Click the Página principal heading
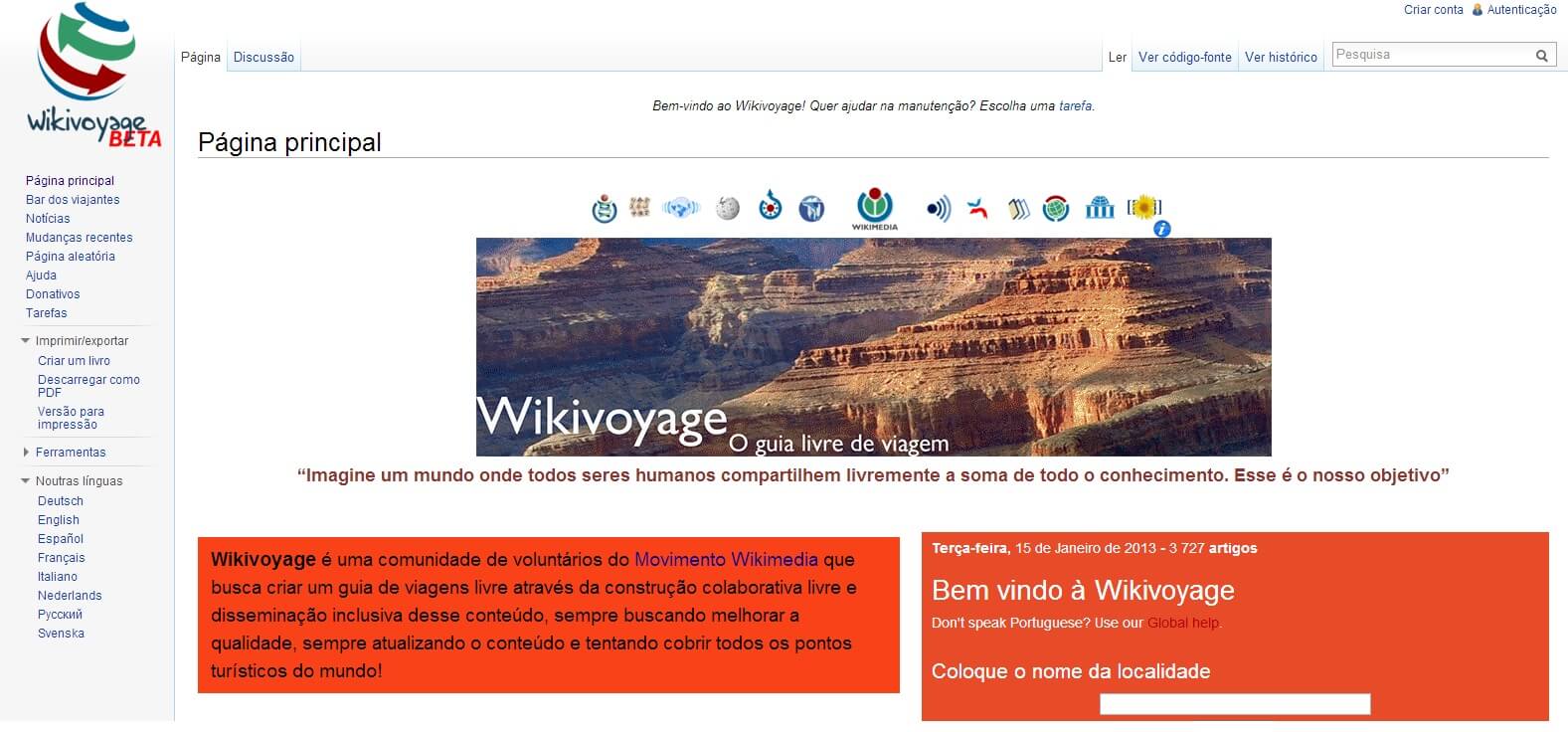 click(289, 142)
